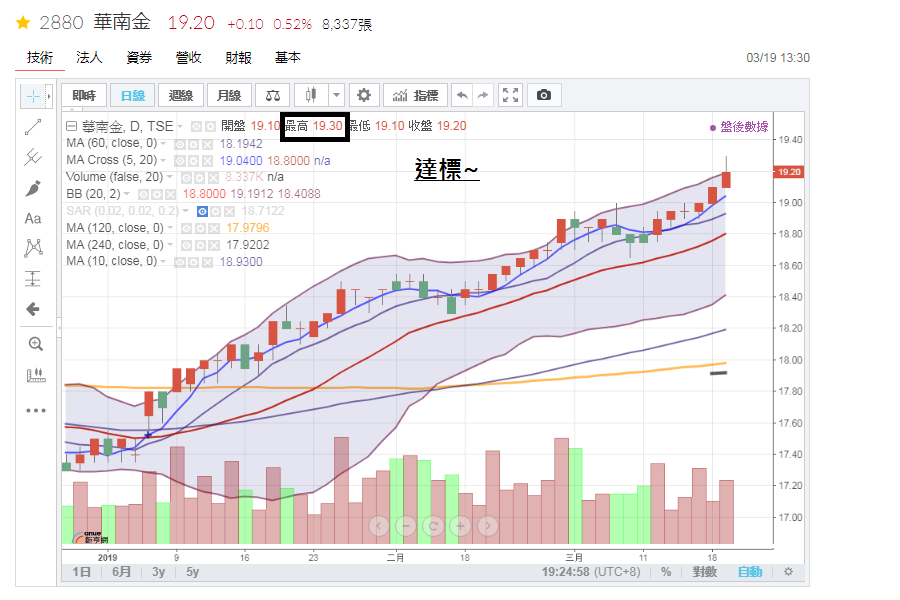This screenshot has width=900, height=600.
Task: Click the favorite star beside 2880
Action: [23, 23]
